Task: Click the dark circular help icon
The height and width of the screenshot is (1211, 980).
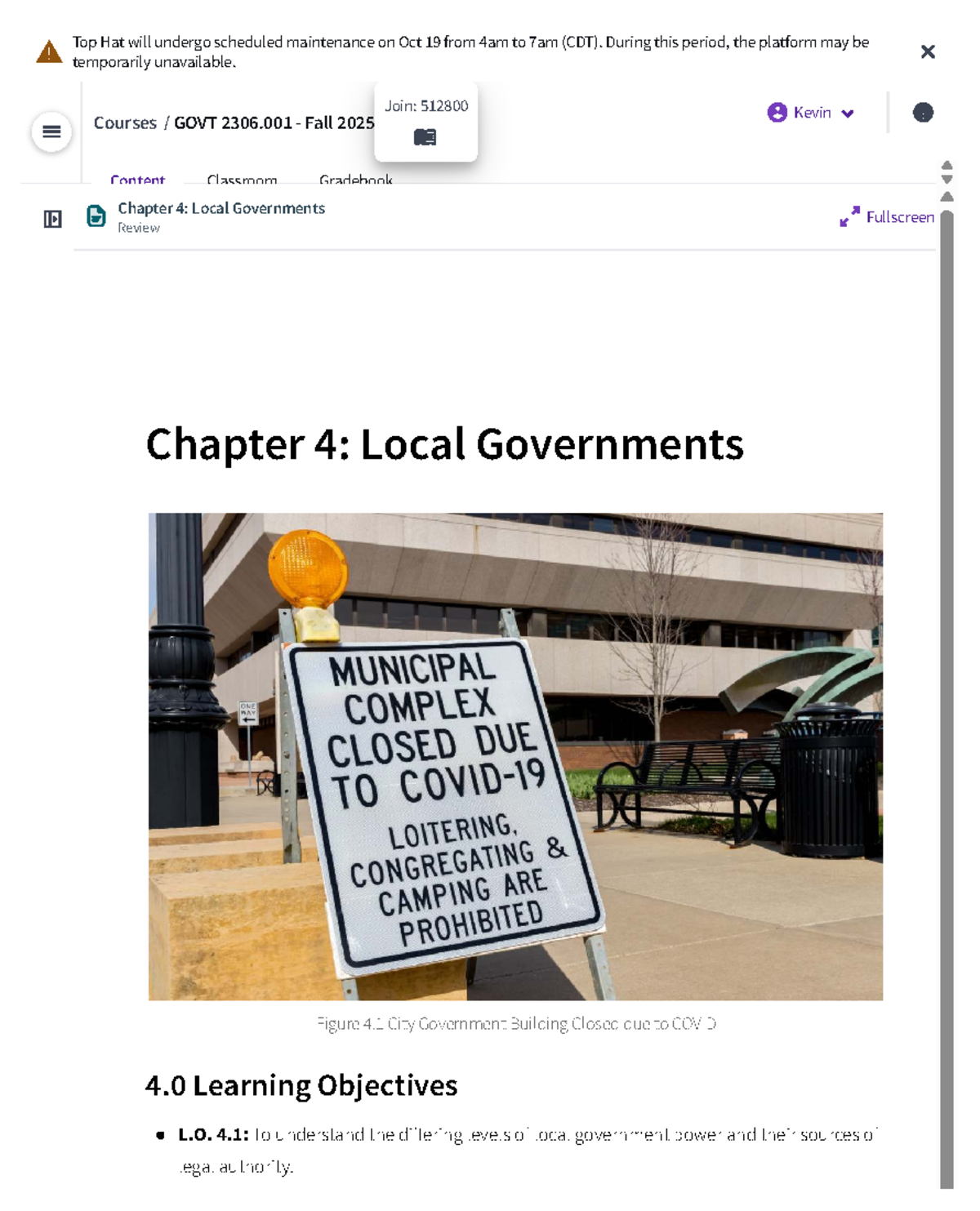Action: coord(923,113)
